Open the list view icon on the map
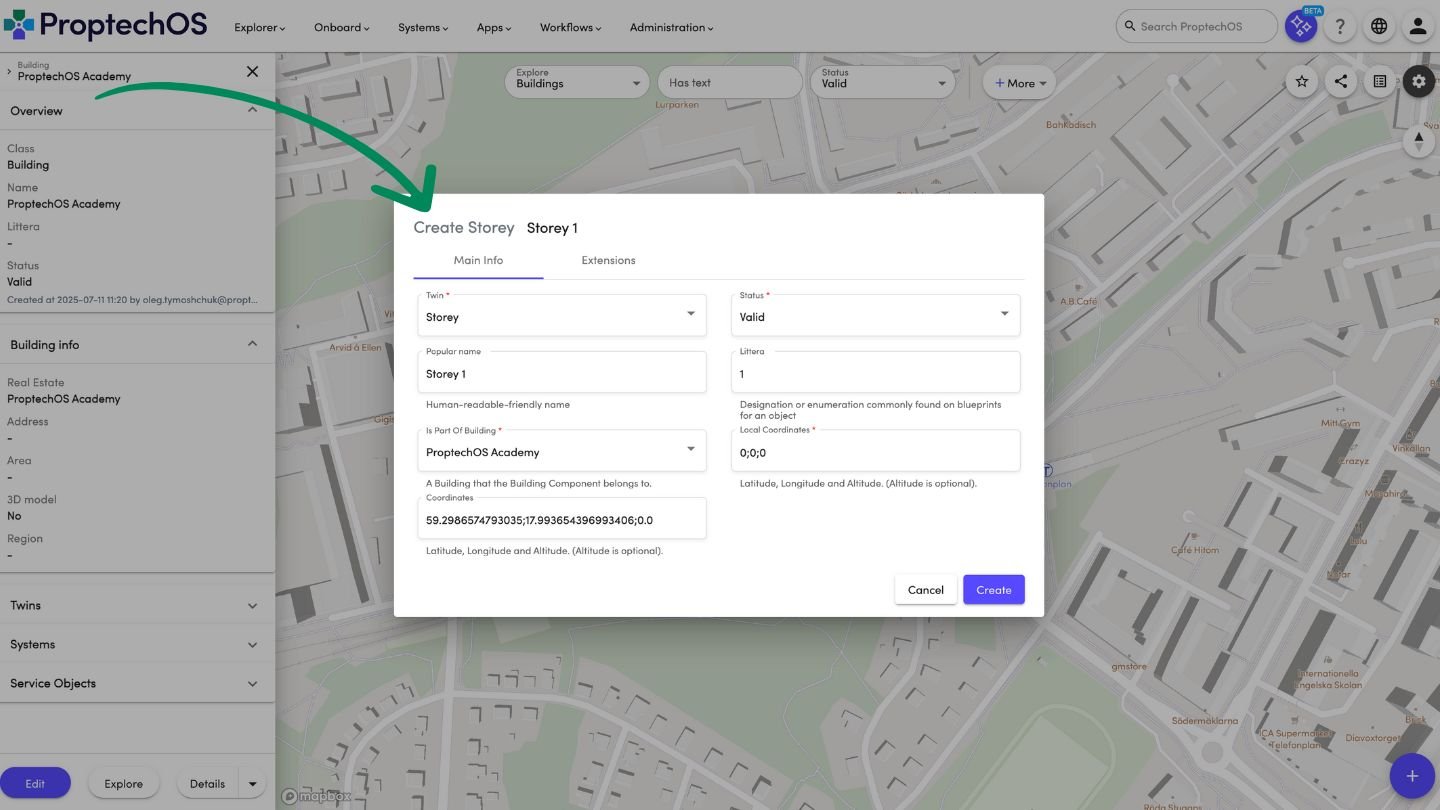The height and width of the screenshot is (810, 1440). (x=1379, y=82)
